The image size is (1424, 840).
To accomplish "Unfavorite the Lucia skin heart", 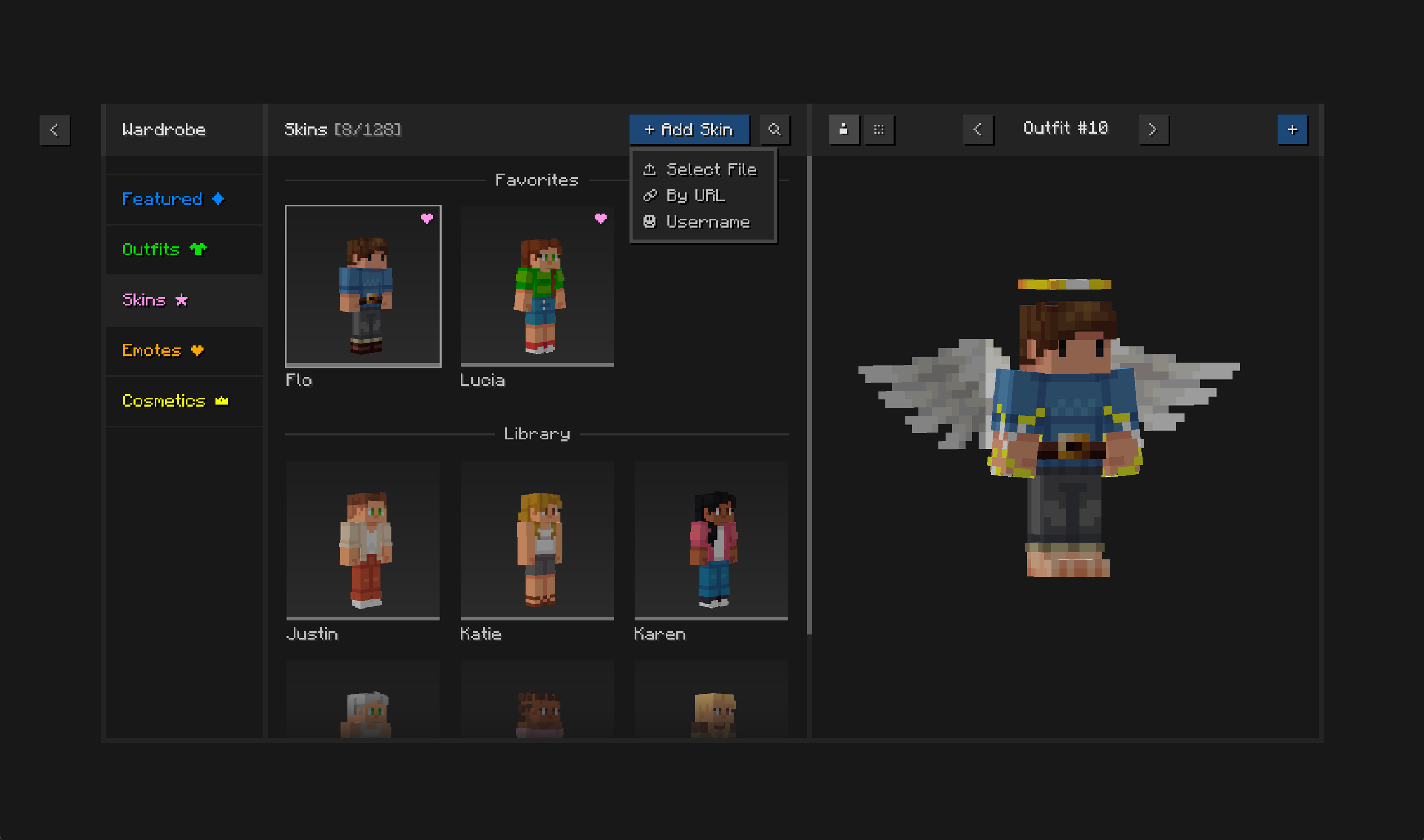I will point(600,218).
